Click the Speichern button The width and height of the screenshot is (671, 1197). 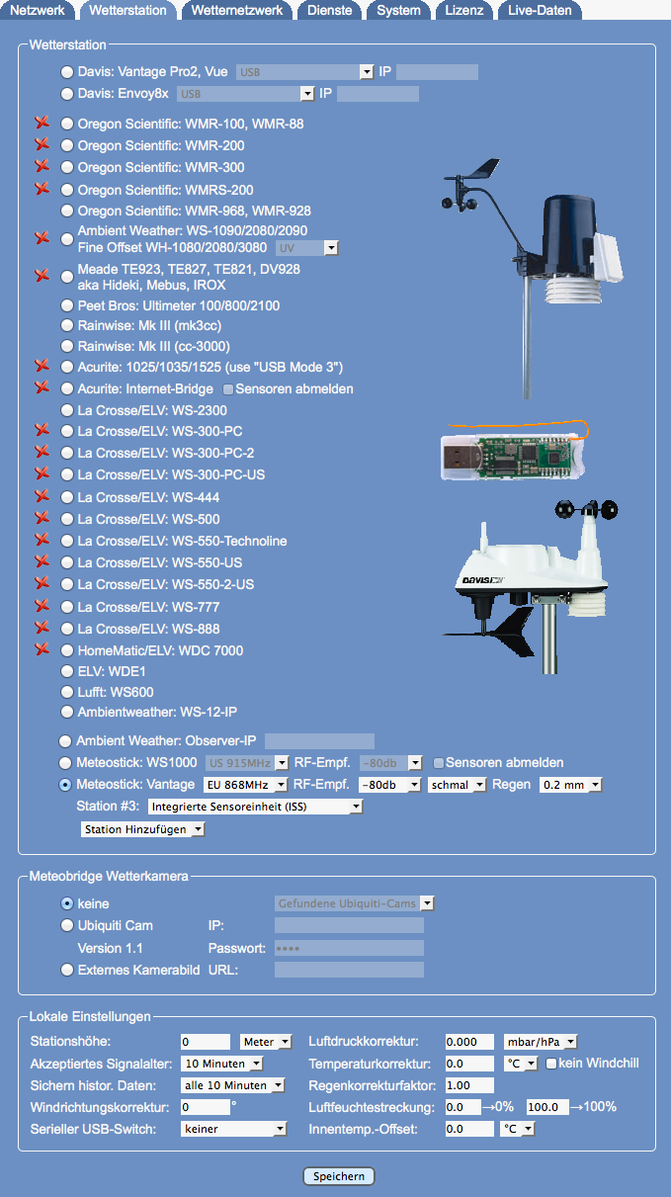click(x=339, y=1176)
